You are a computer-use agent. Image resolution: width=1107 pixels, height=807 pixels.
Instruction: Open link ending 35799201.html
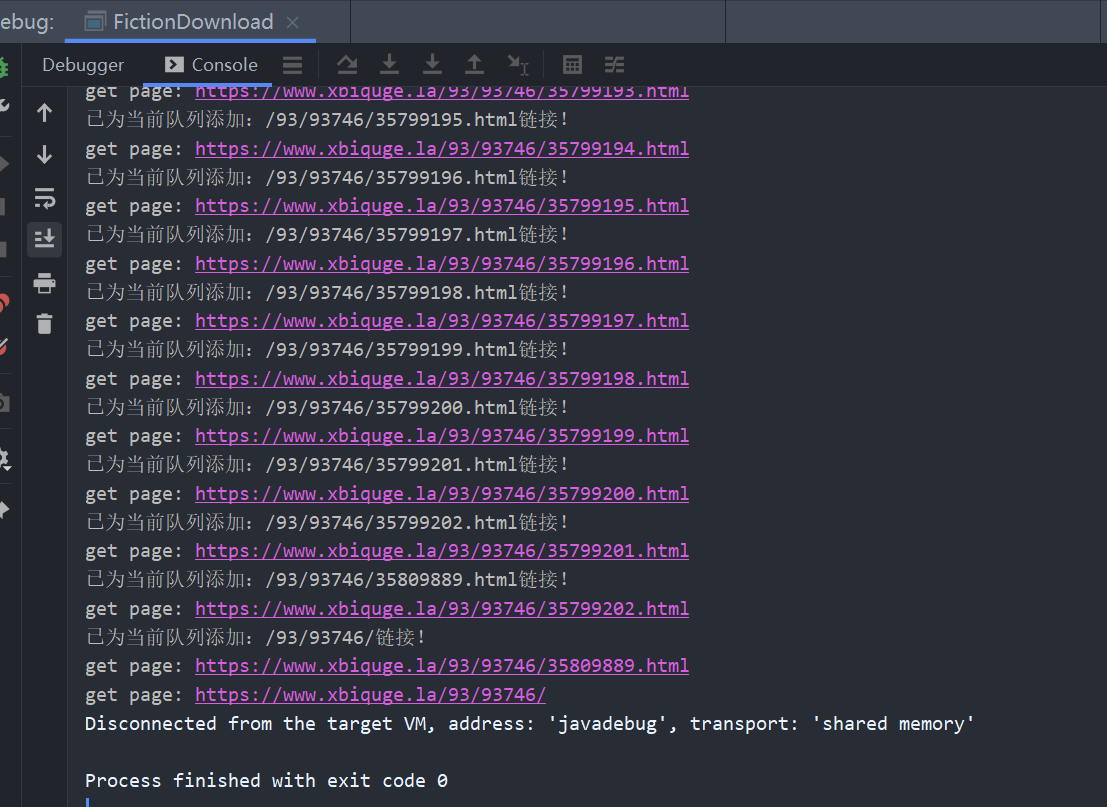point(442,551)
